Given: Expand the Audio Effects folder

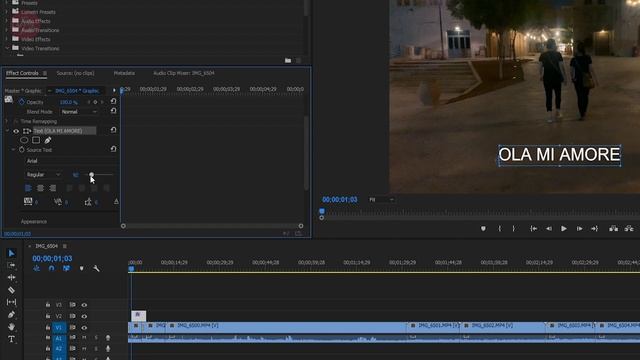Looking at the screenshot, I should coord(6,21).
